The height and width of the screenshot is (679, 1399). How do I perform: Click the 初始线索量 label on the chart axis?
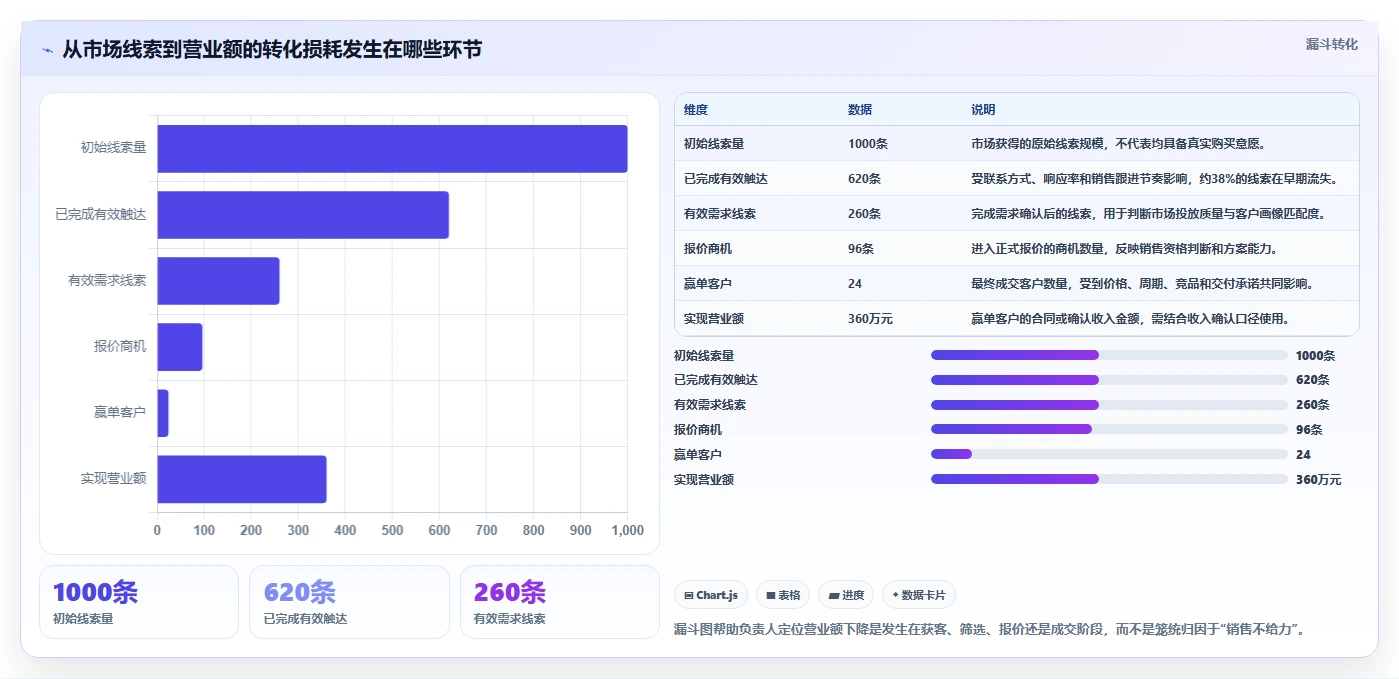113,148
